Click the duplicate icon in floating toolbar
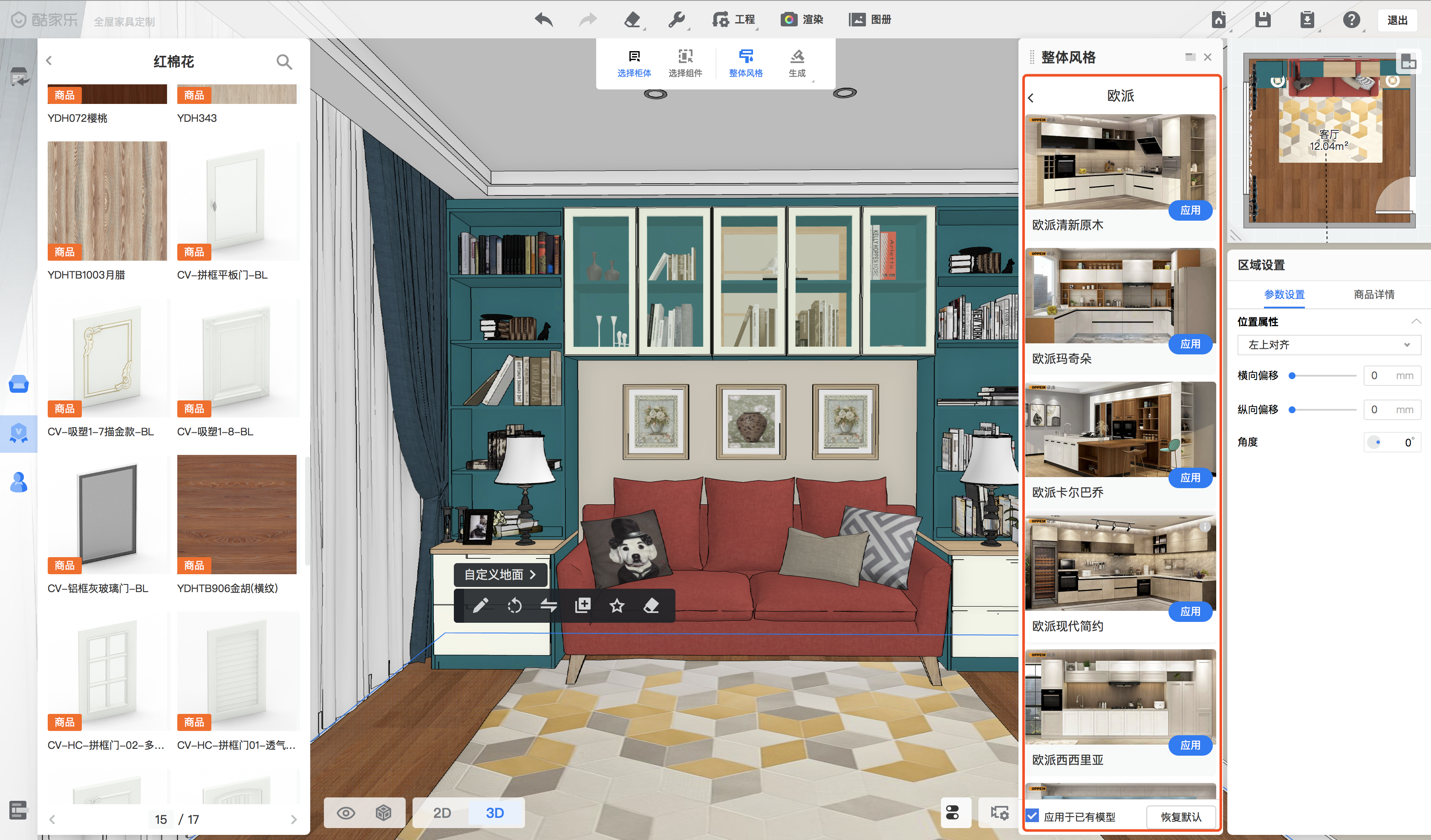The height and width of the screenshot is (840, 1431). point(583,606)
